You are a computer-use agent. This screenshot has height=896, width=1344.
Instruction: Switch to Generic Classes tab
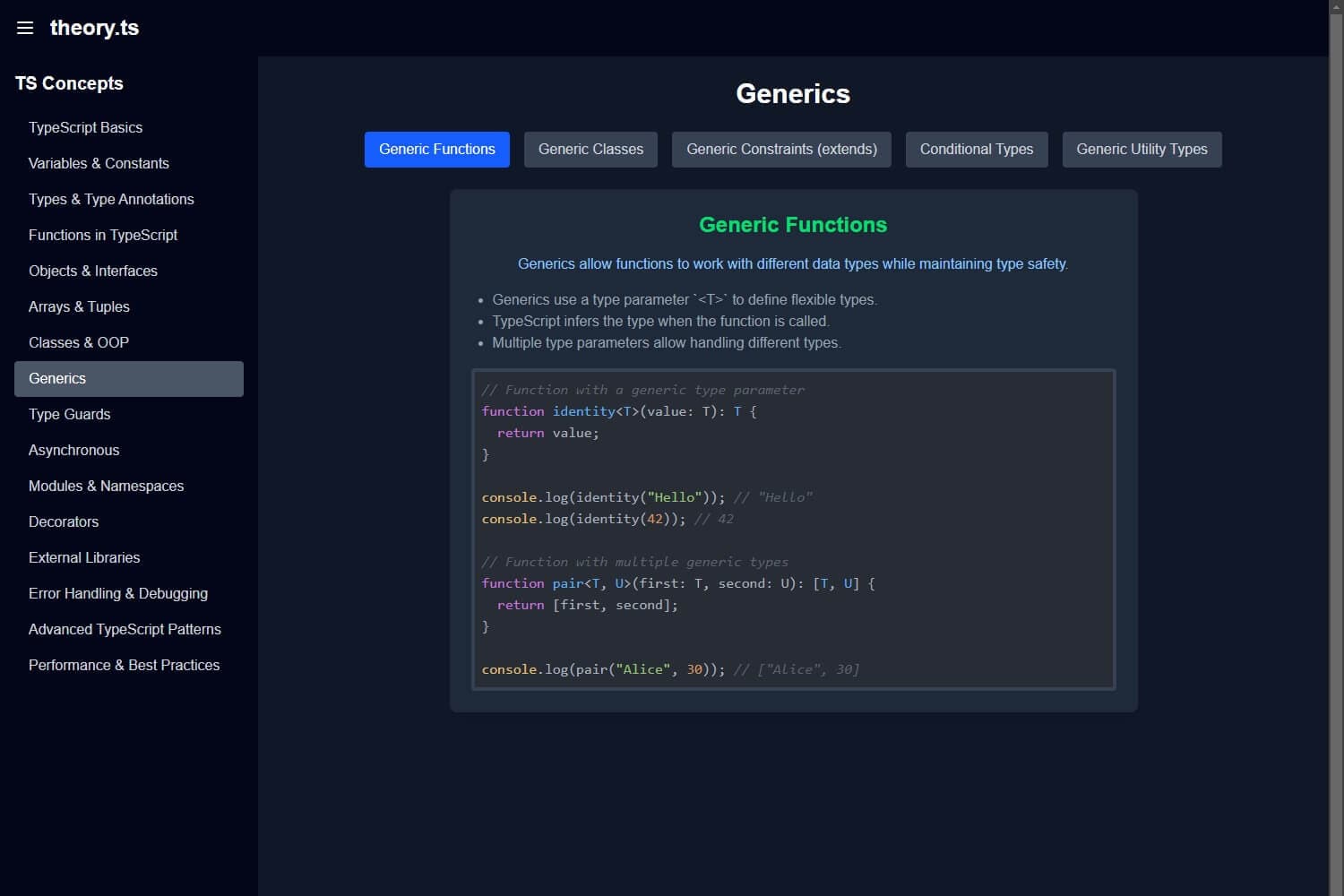click(590, 150)
